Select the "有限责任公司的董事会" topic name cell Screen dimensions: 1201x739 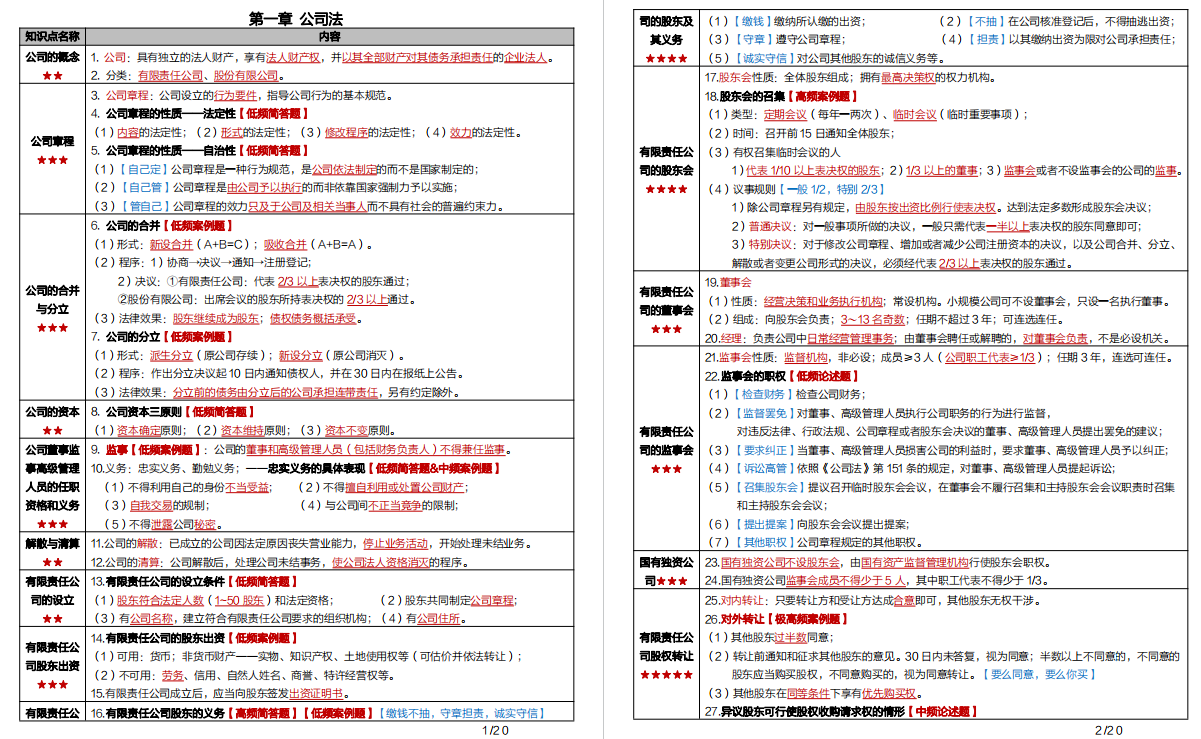666,310
